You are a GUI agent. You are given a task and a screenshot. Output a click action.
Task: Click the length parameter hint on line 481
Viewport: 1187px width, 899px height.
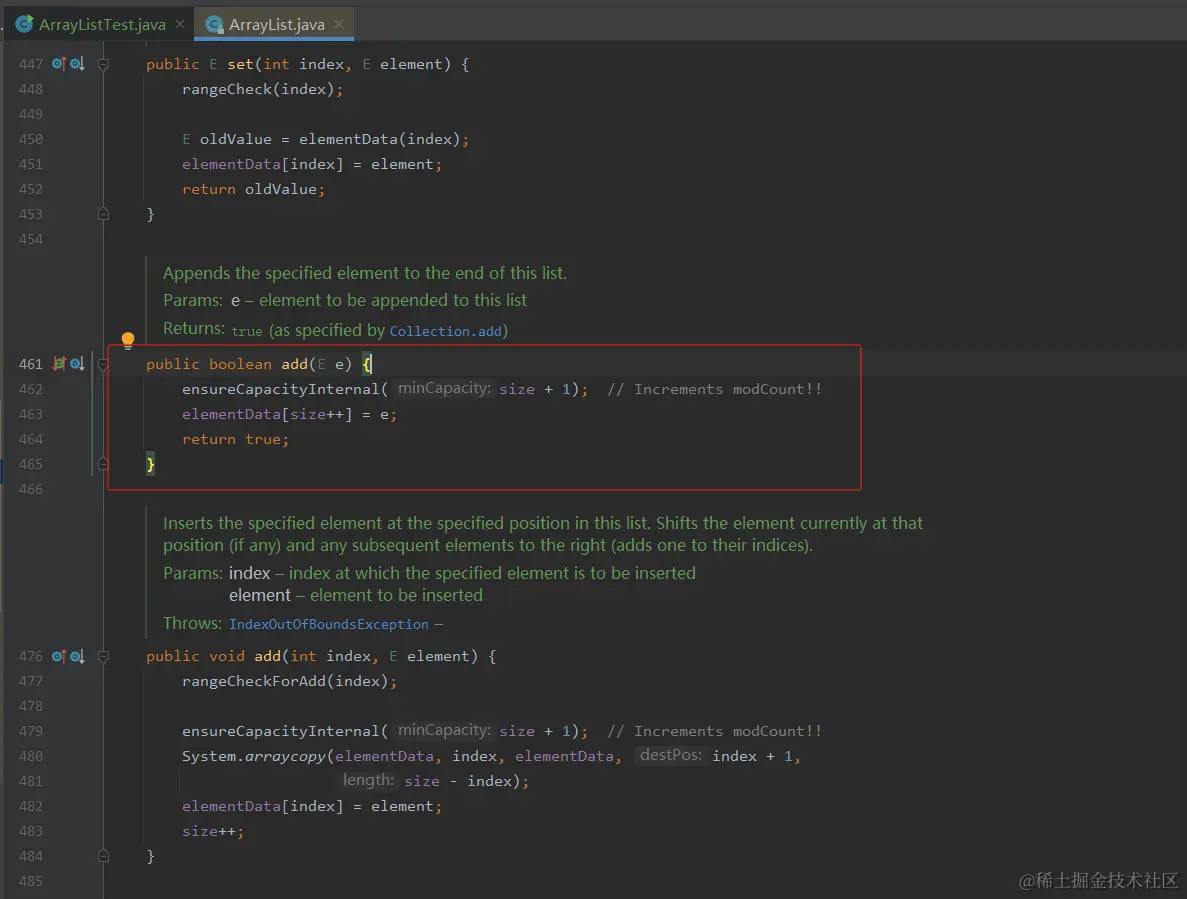[368, 780]
